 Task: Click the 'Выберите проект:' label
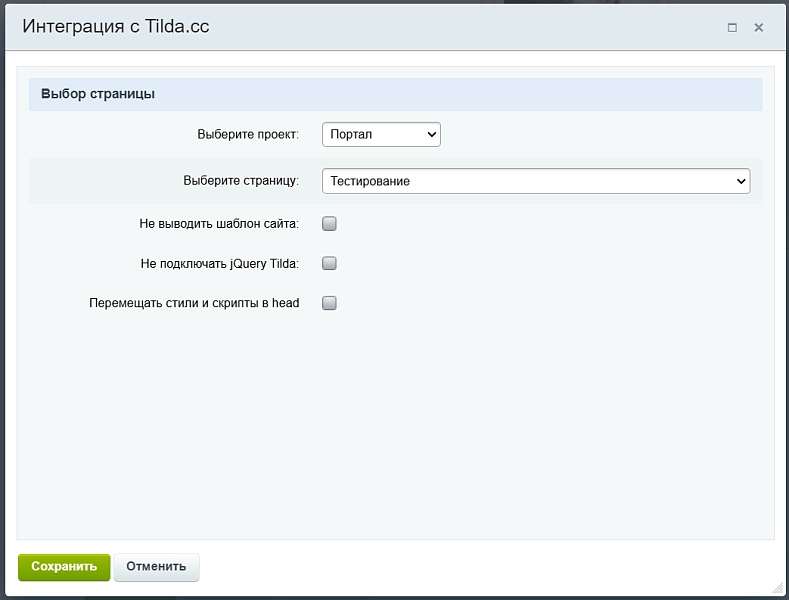[x=248, y=134]
